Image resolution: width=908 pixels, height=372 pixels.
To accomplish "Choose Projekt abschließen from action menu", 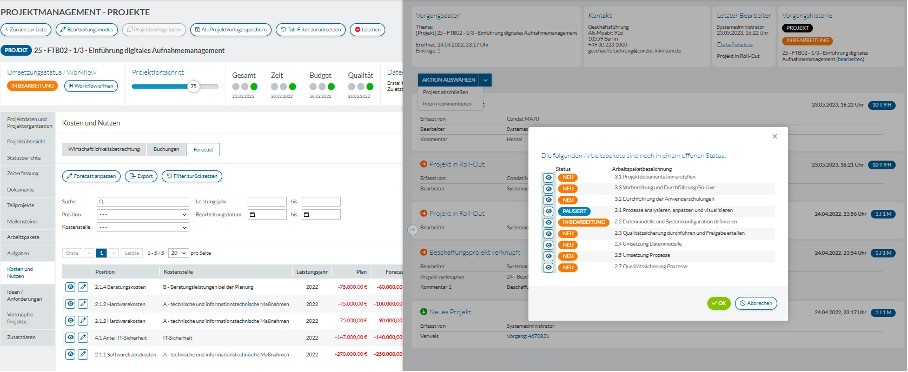I will [x=445, y=92].
